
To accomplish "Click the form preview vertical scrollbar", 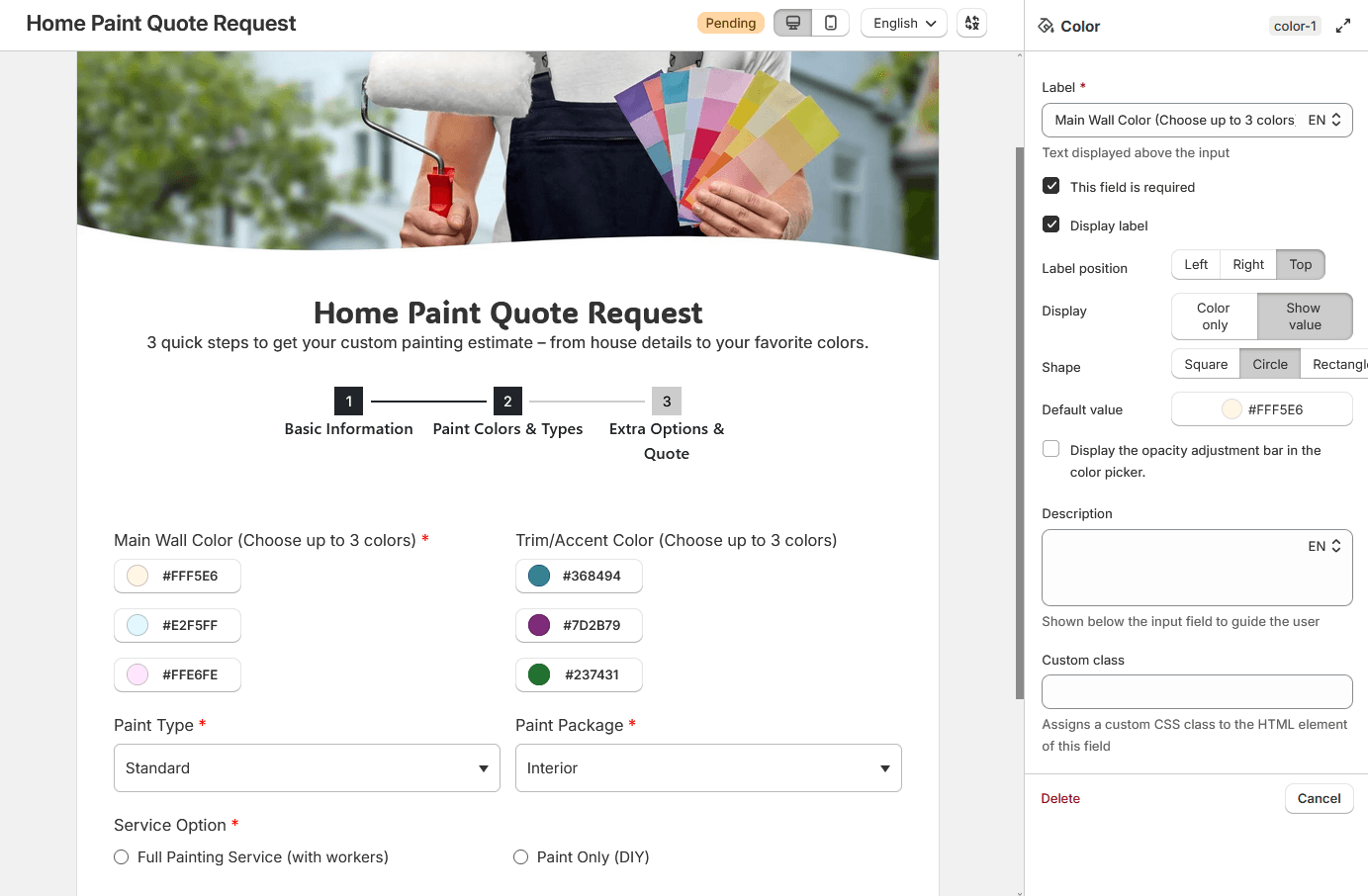I will (x=1020, y=423).
